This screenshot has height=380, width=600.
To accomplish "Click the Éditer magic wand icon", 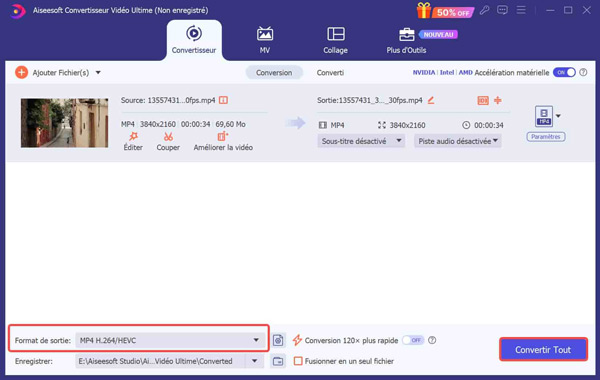I will tap(133, 136).
